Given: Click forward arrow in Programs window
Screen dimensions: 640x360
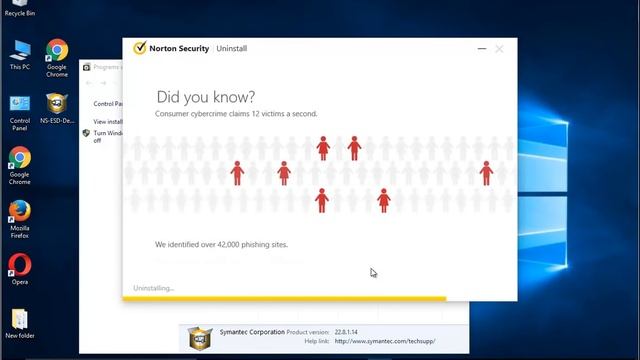Looking at the screenshot, I should tap(104, 83).
